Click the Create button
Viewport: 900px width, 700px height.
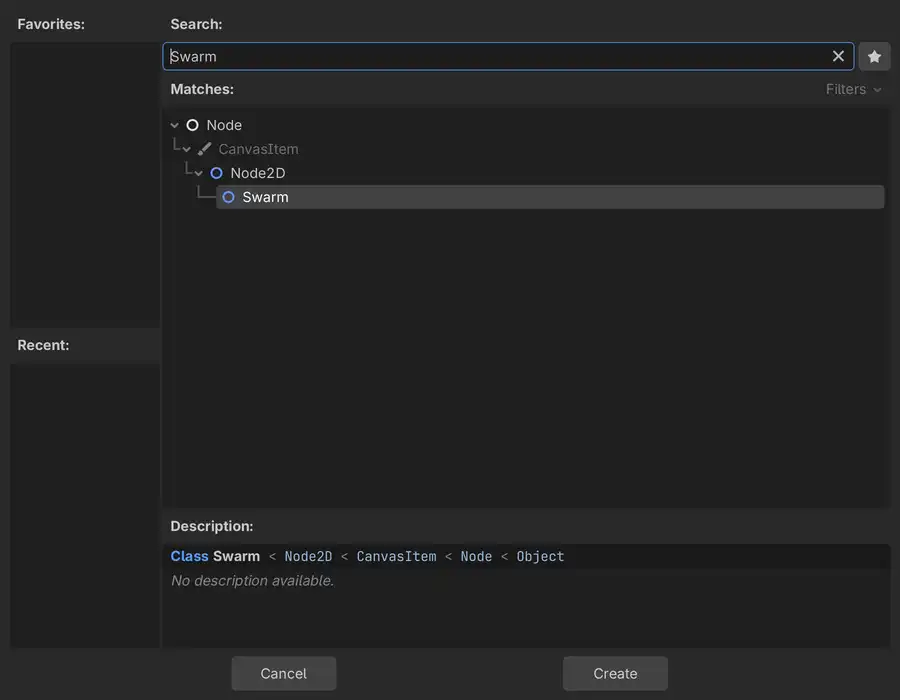pos(615,674)
